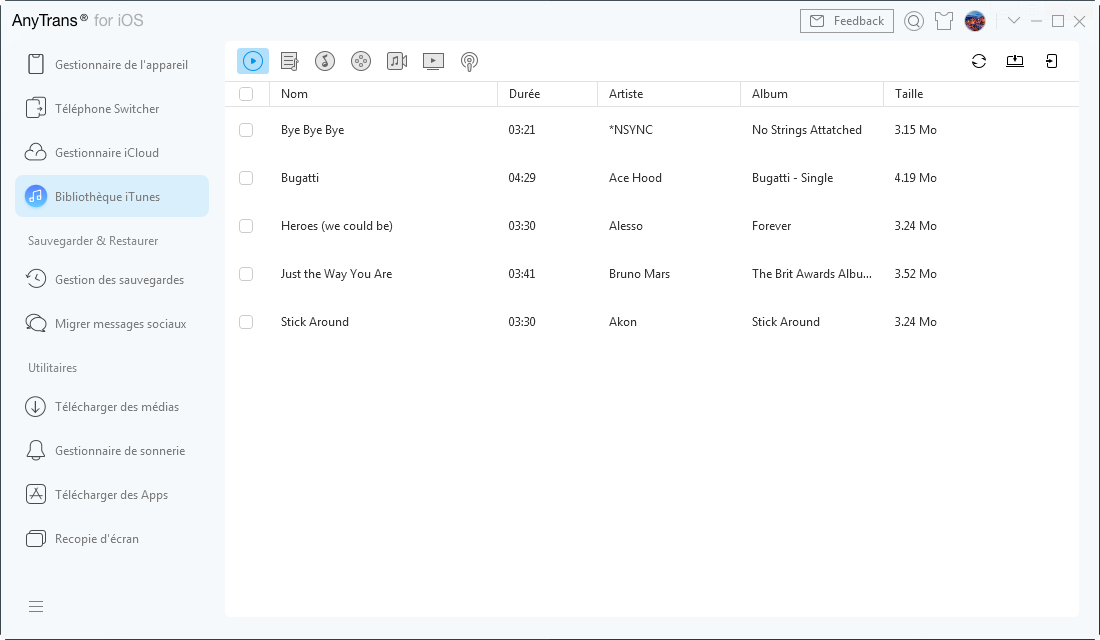1100x640 pixels.
Task: Select the song name Stick Around
Action: tap(314, 322)
